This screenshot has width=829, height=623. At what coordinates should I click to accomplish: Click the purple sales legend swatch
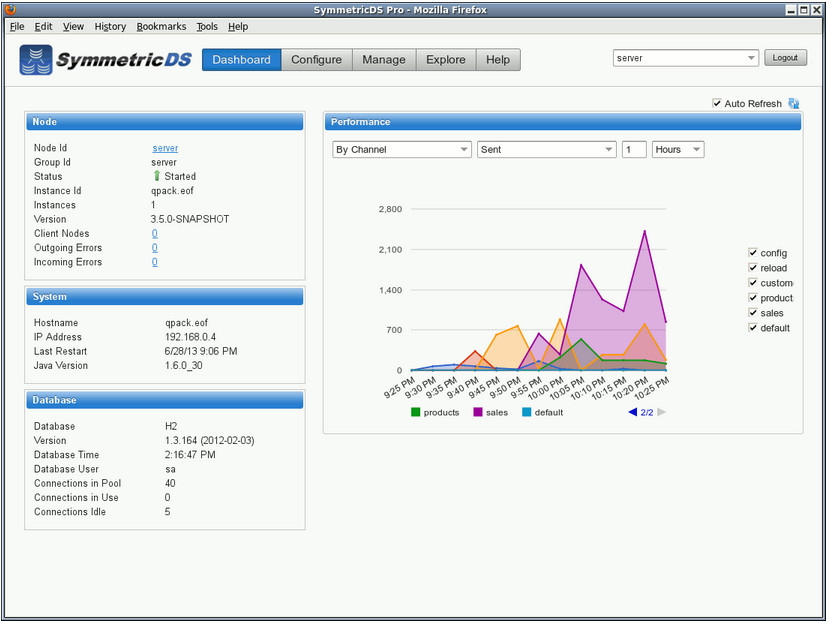pos(478,412)
